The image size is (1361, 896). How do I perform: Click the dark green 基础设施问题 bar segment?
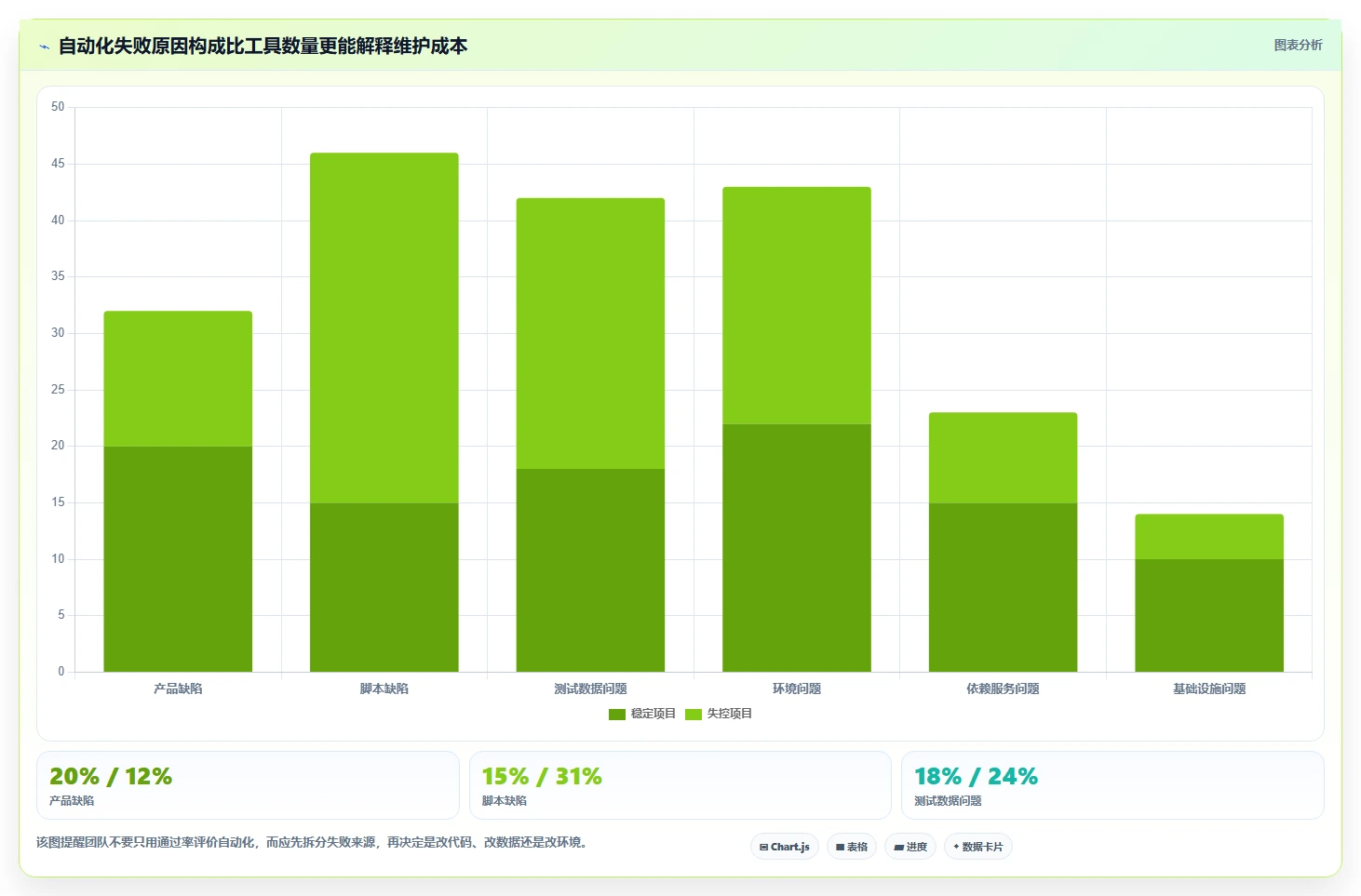coord(1209,615)
